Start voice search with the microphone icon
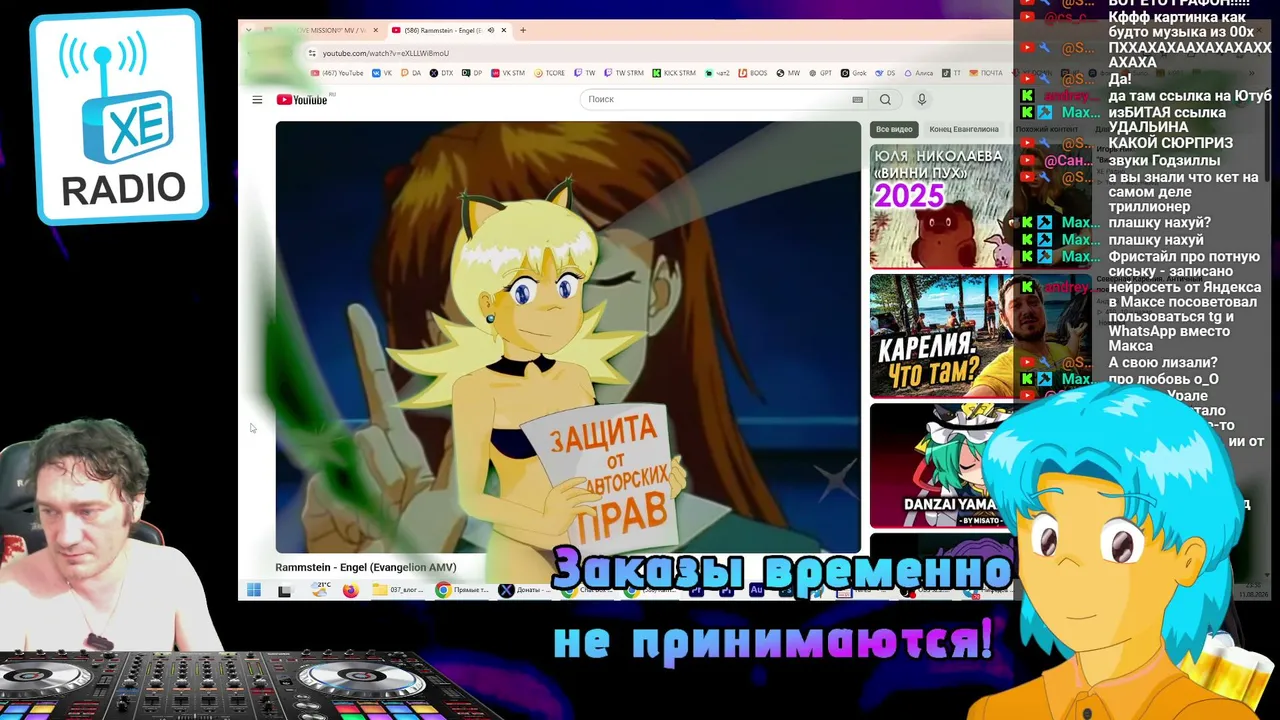This screenshot has height=720, width=1280. (x=922, y=100)
